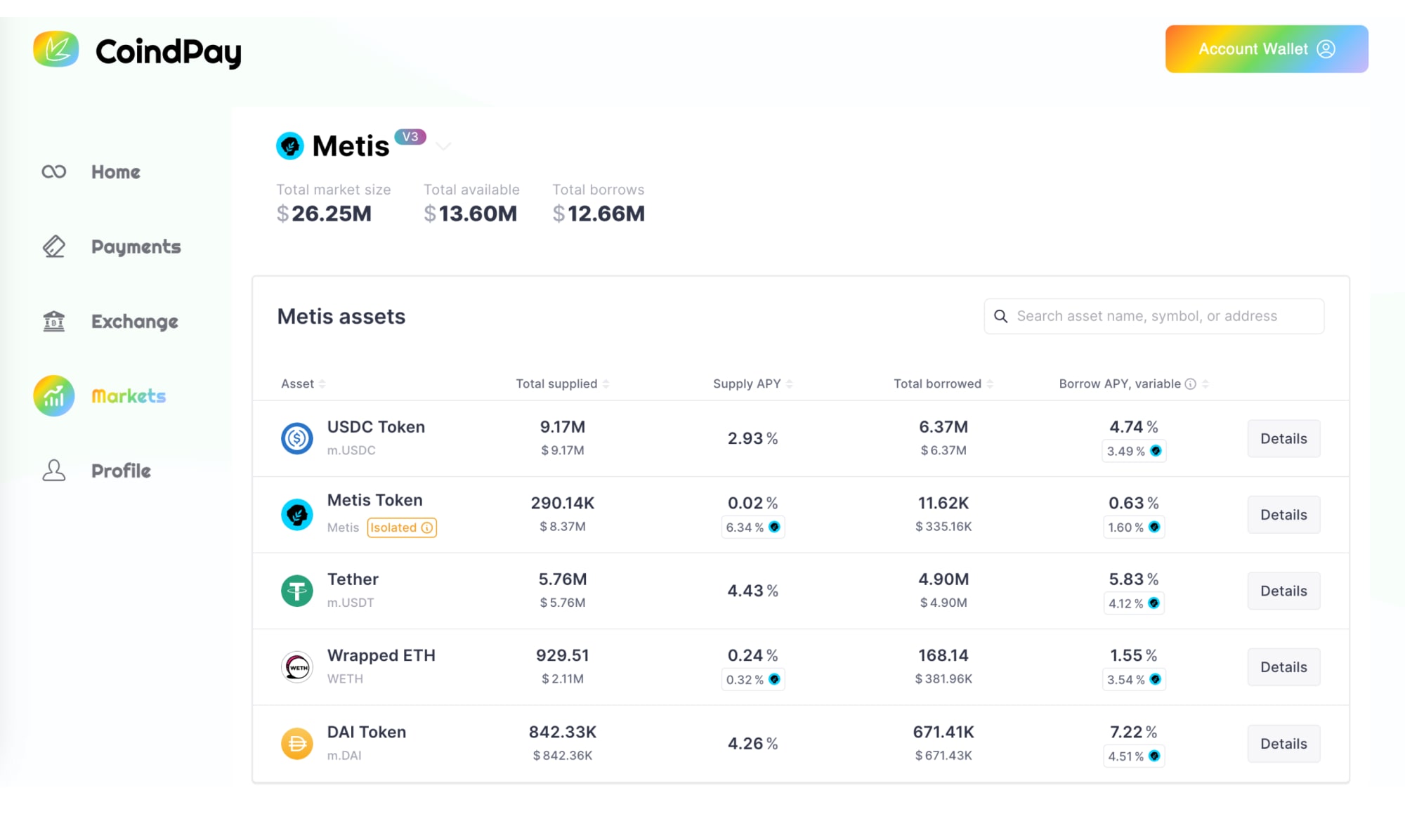Click the Exchange bank icon
The width and height of the screenshot is (1405, 840).
pos(53,321)
